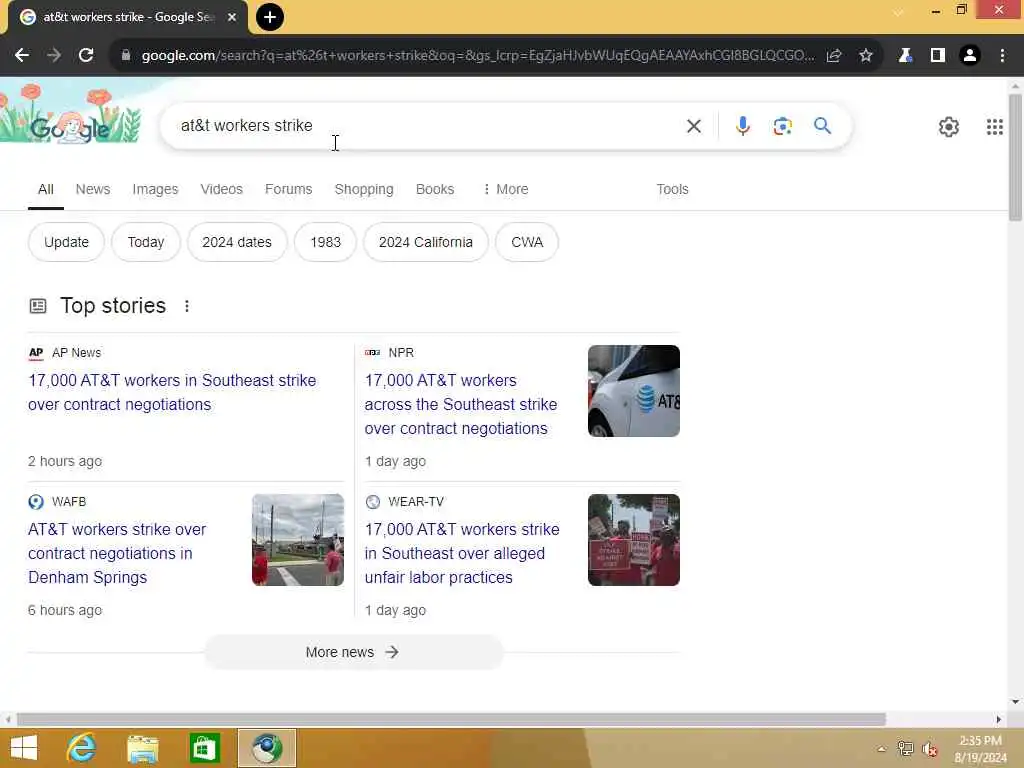The image size is (1024, 768).
Task: Click the Google Doodle logo
Action: pyautogui.click(x=71, y=114)
